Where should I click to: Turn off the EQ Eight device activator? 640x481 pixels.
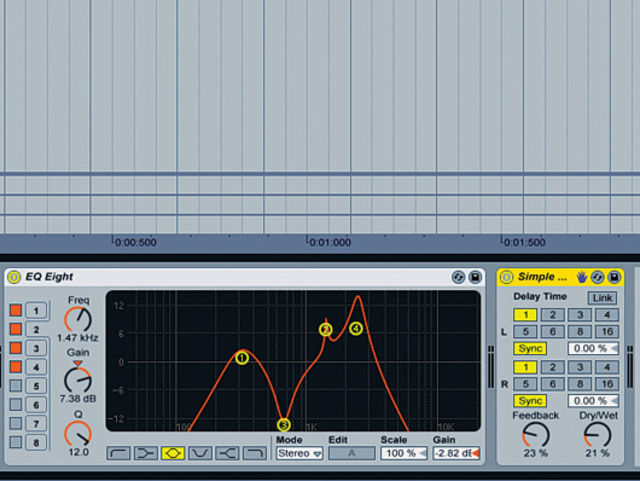coord(14,277)
